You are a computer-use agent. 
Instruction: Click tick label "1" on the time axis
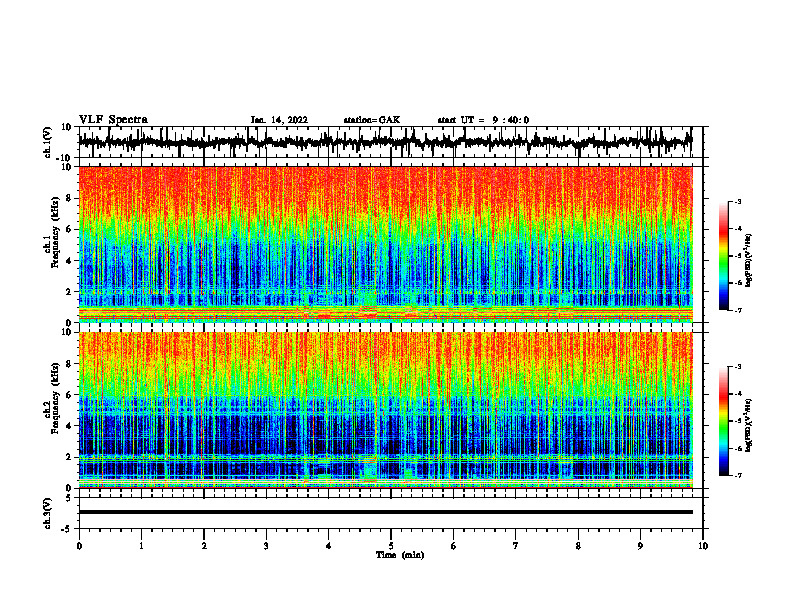(141, 546)
